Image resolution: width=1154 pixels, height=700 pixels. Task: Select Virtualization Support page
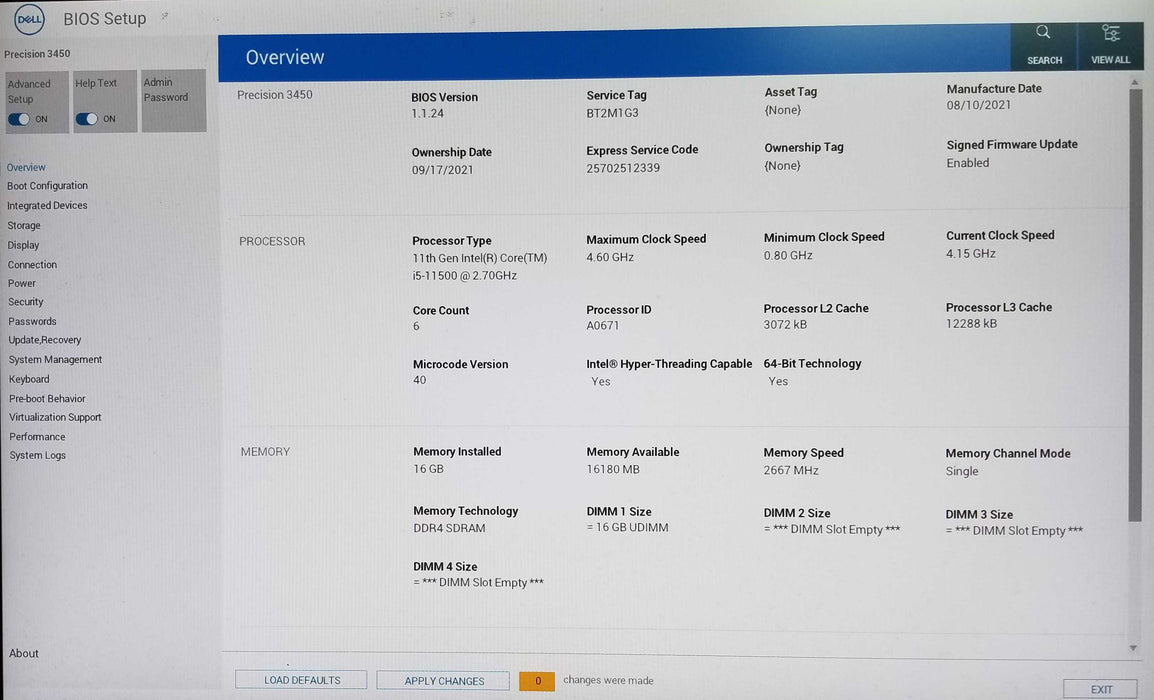[x=54, y=417]
